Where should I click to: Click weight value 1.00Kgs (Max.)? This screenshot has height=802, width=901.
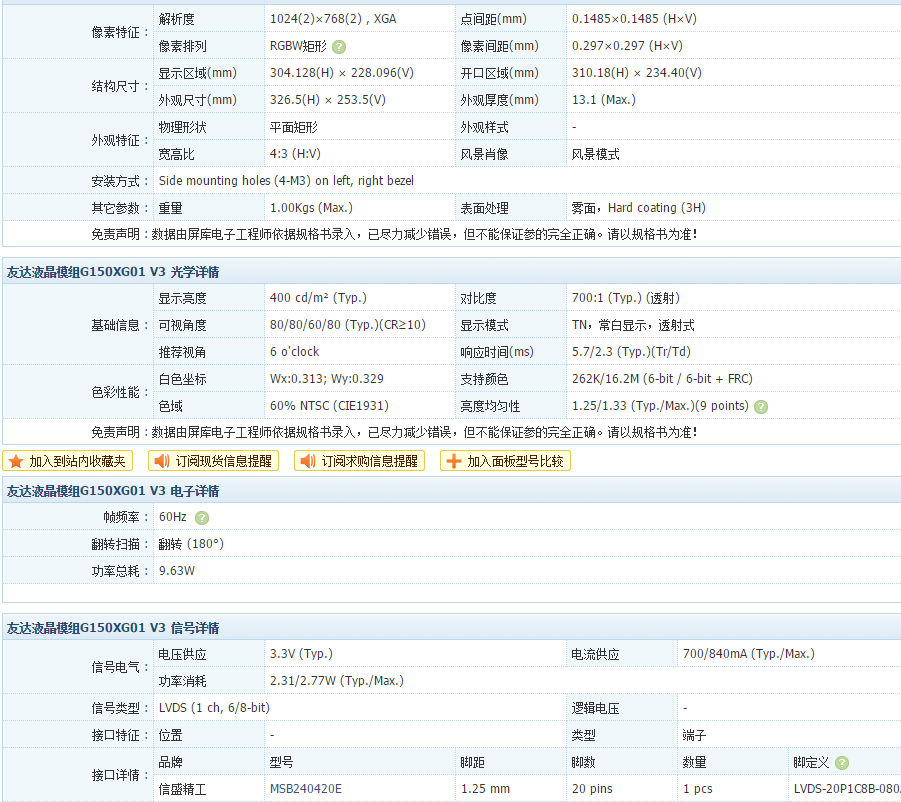pos(311,208)
